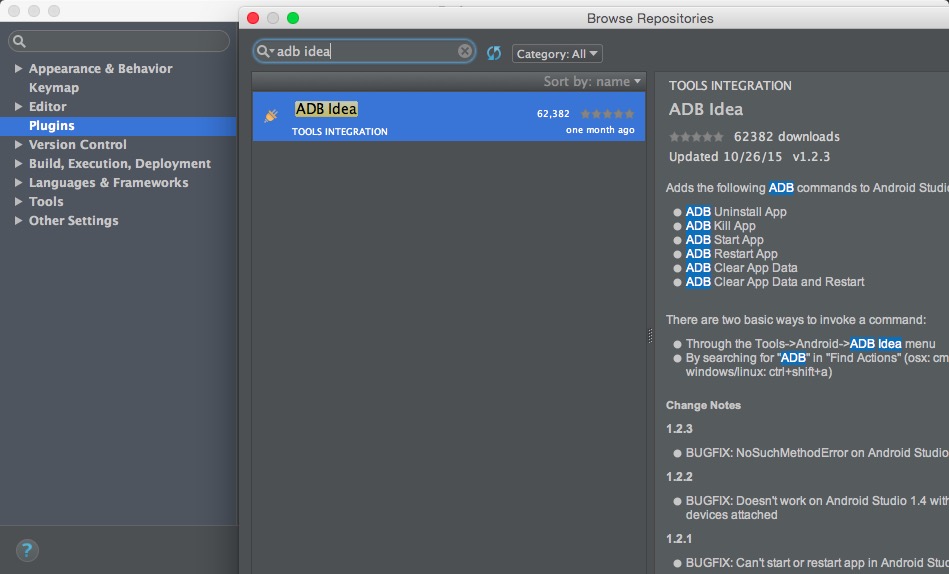The image size is (949, 574).
Task: Click the 1.2.1 change notes version heading
Action: pos(679,539)
